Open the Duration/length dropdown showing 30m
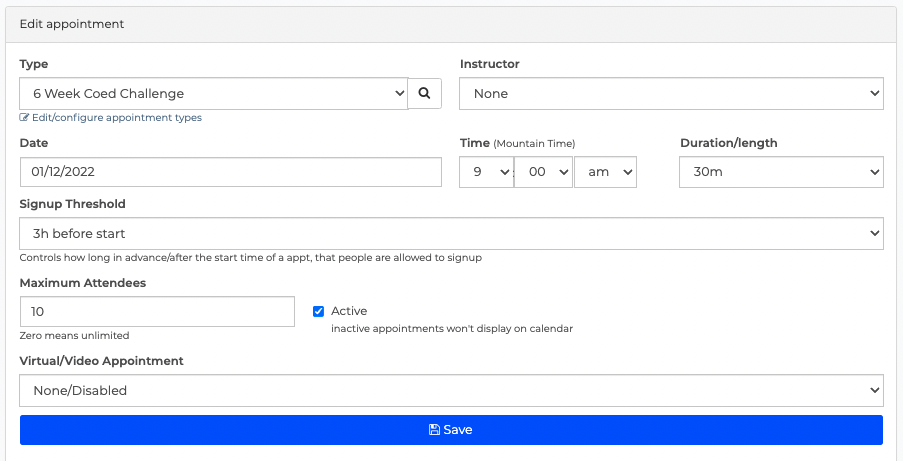This screenshot has width=903, height=461. [781, 172]
